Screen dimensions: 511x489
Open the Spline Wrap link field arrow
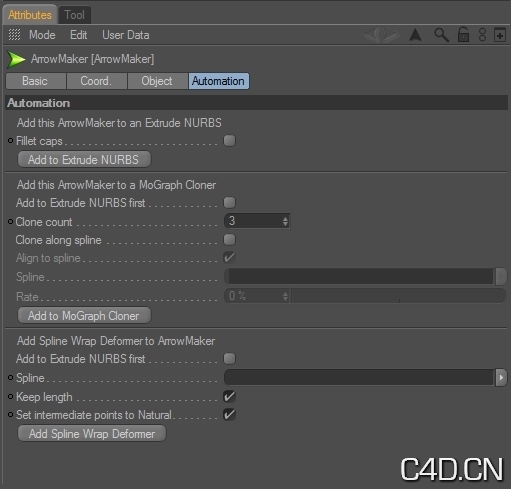pyautogui.click(x=501, y=377)
